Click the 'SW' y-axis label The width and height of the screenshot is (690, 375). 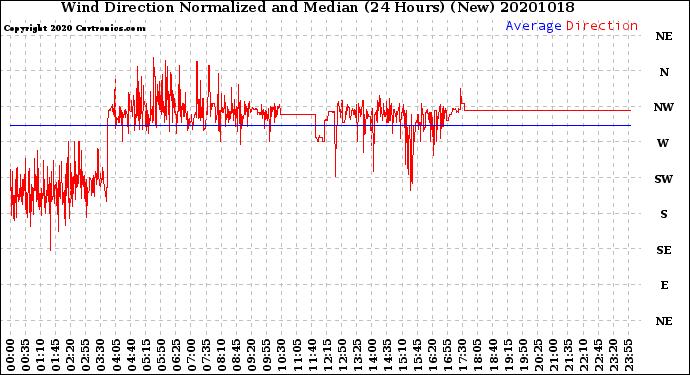point(664,179)
